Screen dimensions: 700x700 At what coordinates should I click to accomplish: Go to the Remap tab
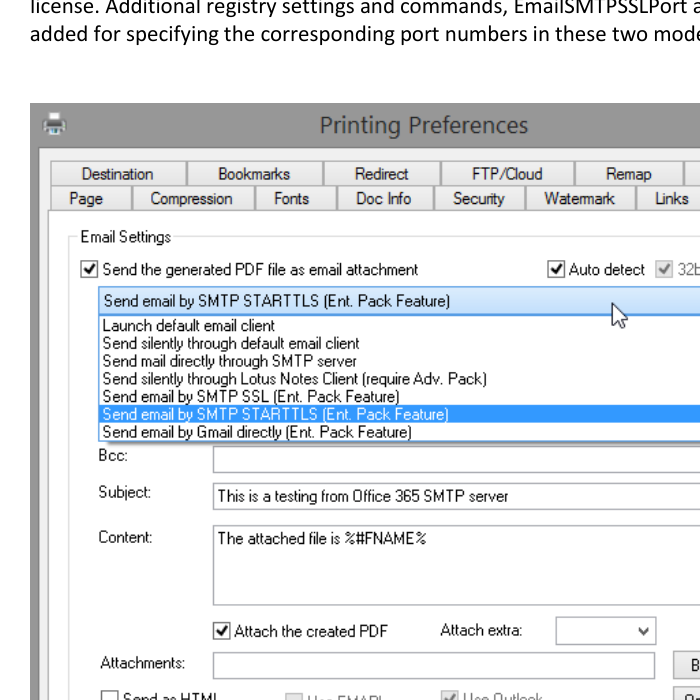pyautogui.click(x=629, y=174)
